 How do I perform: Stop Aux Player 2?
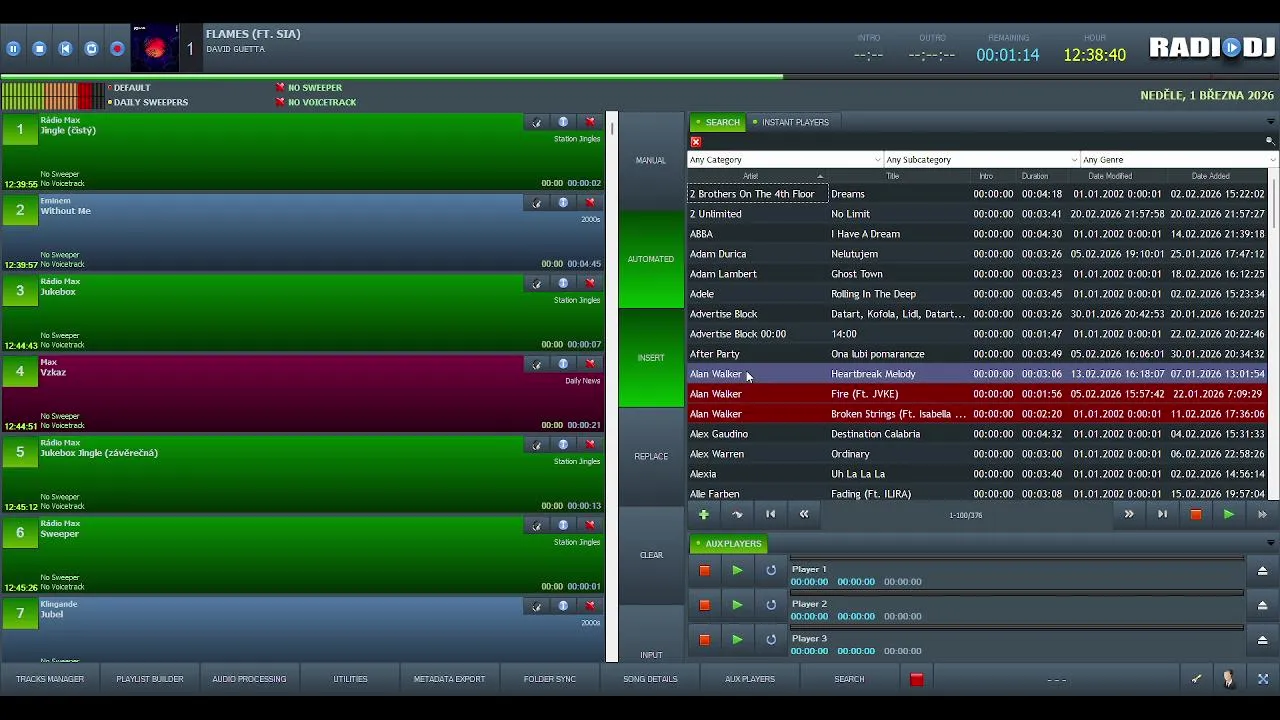pos(704,605)
